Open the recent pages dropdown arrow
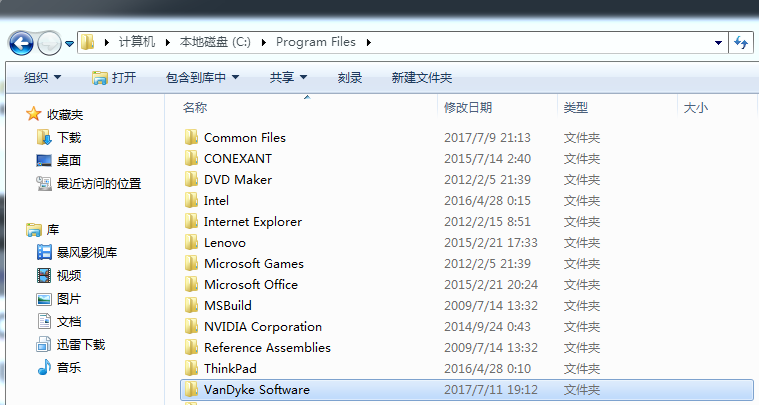The height and width of the screenshot is (405, 759). tap(69, 44)
